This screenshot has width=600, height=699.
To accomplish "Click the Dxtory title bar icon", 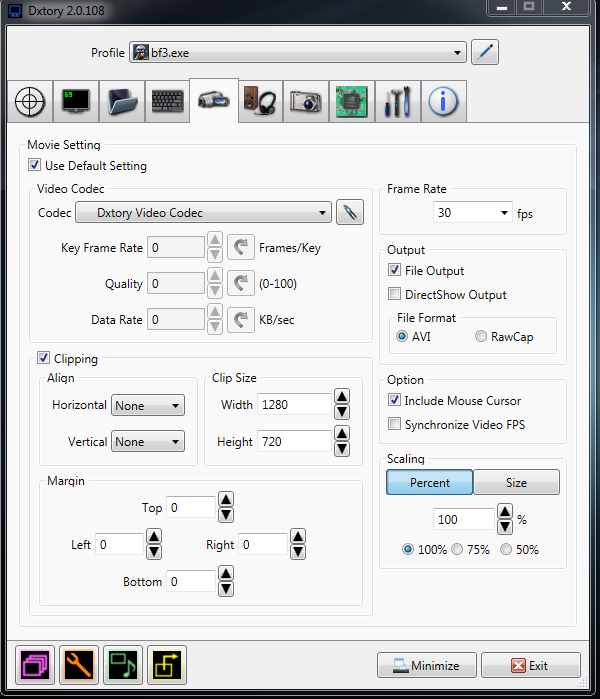I will 15,11.
